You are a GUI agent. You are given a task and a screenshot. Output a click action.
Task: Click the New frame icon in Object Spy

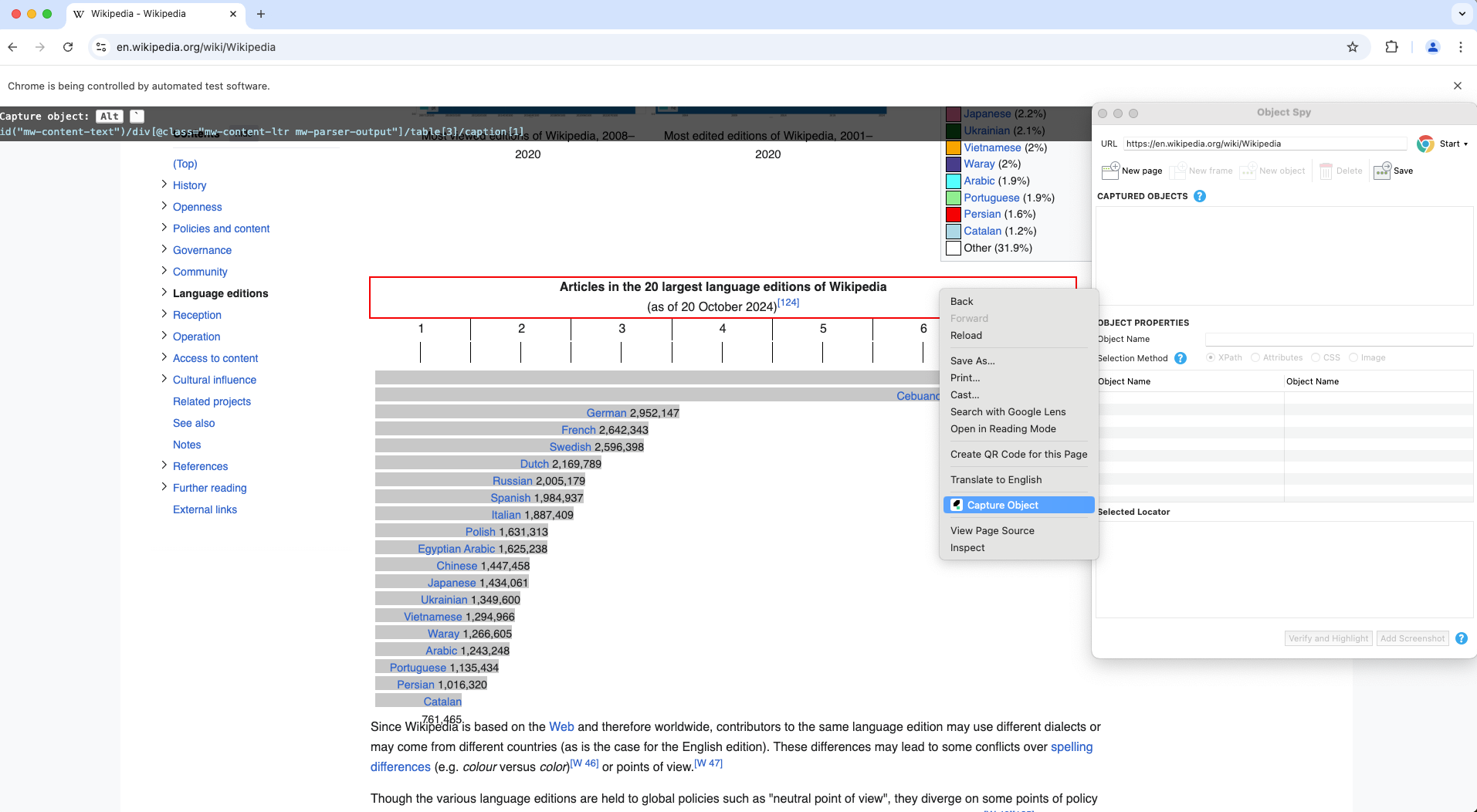(x=1177, y=171)
